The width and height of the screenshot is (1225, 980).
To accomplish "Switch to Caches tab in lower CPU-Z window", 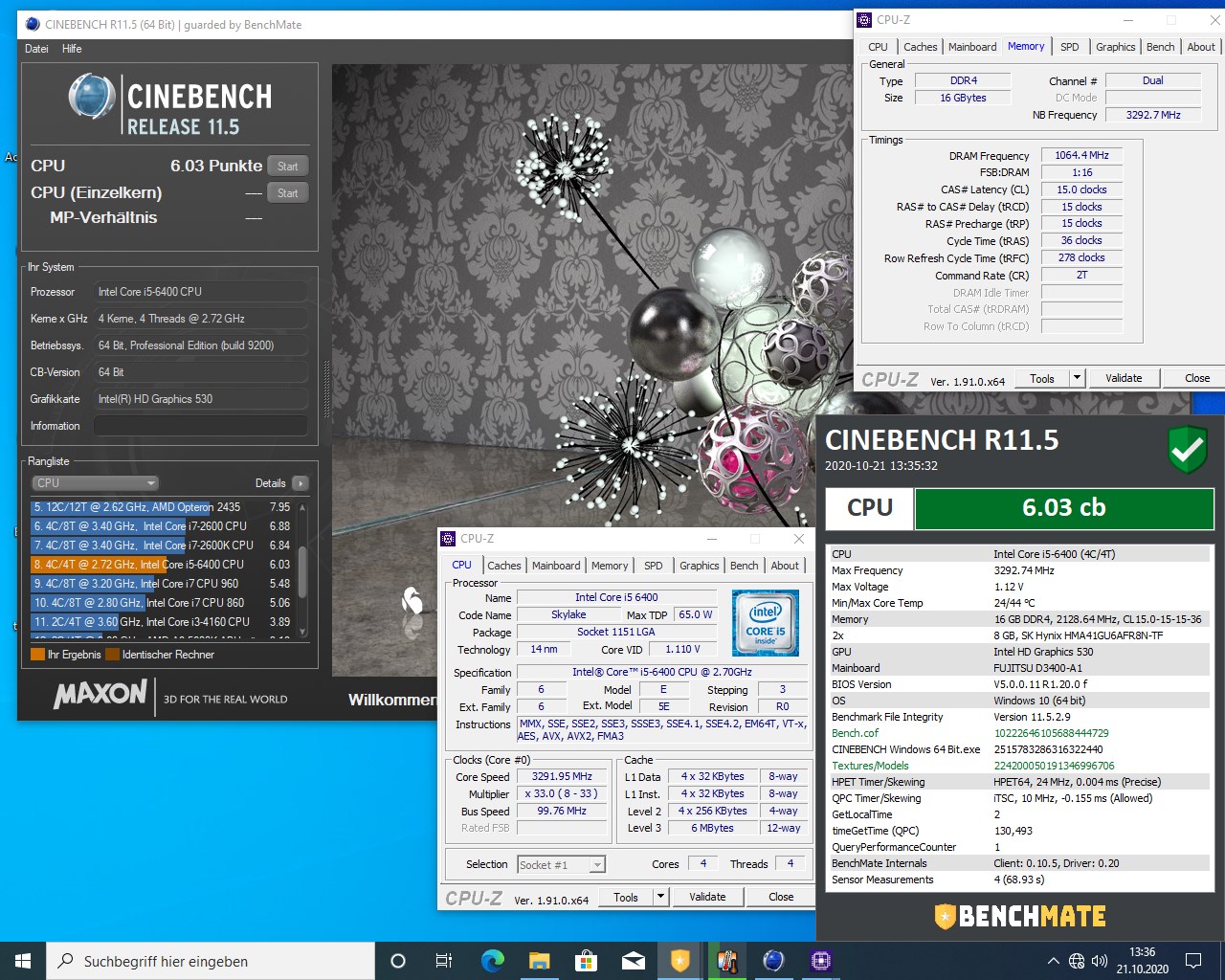I will (x=504, y=566).
